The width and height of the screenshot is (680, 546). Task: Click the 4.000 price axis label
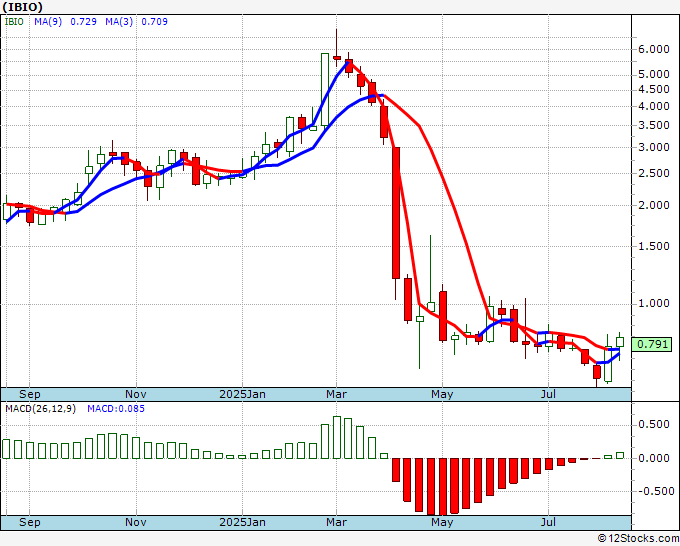click(654, 106)
